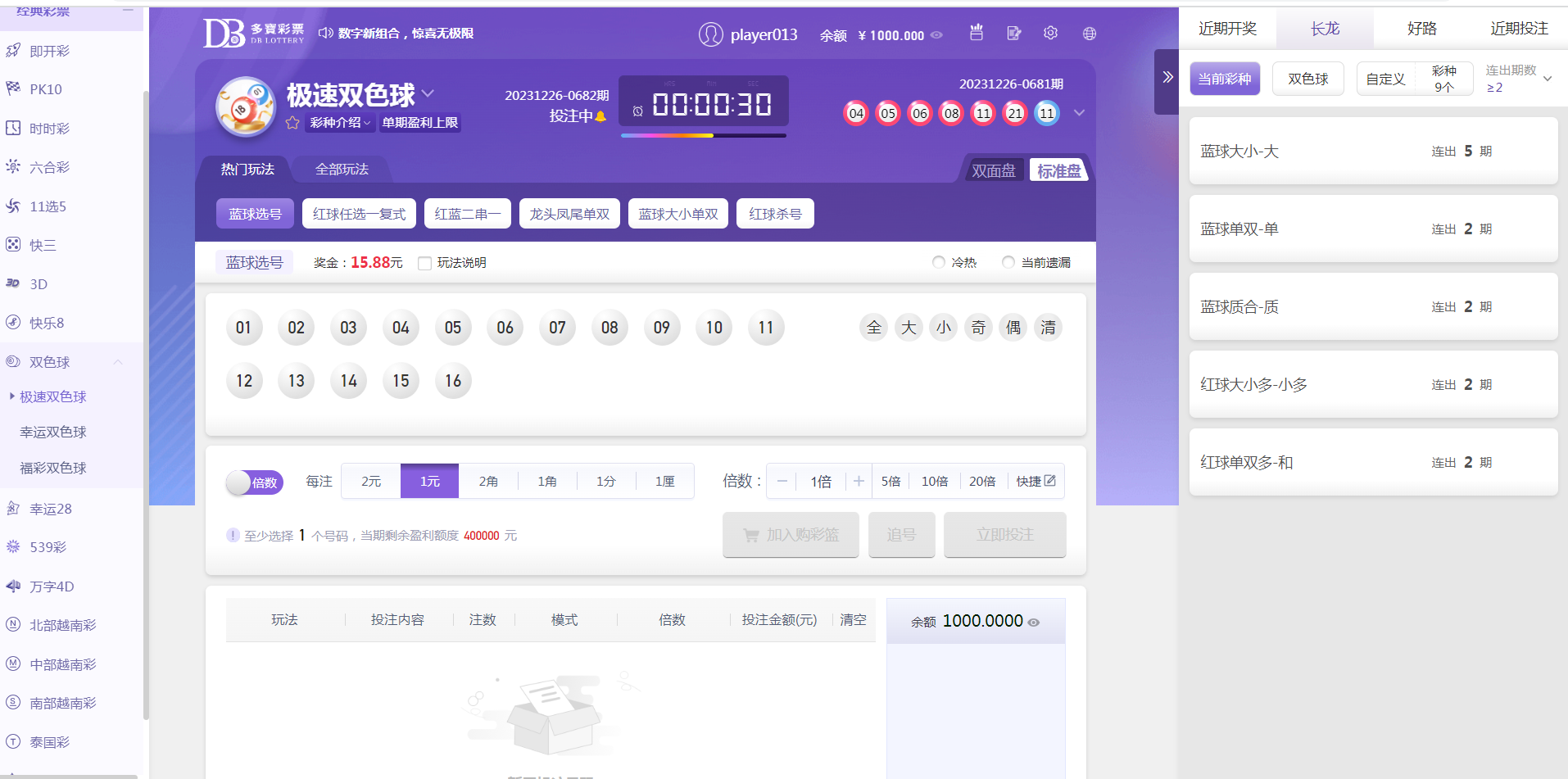Tick the 玩法说明 checkbox
The width and height of the screenshot is (1568, 779).
pyautogui.click(x=424, y=263)
